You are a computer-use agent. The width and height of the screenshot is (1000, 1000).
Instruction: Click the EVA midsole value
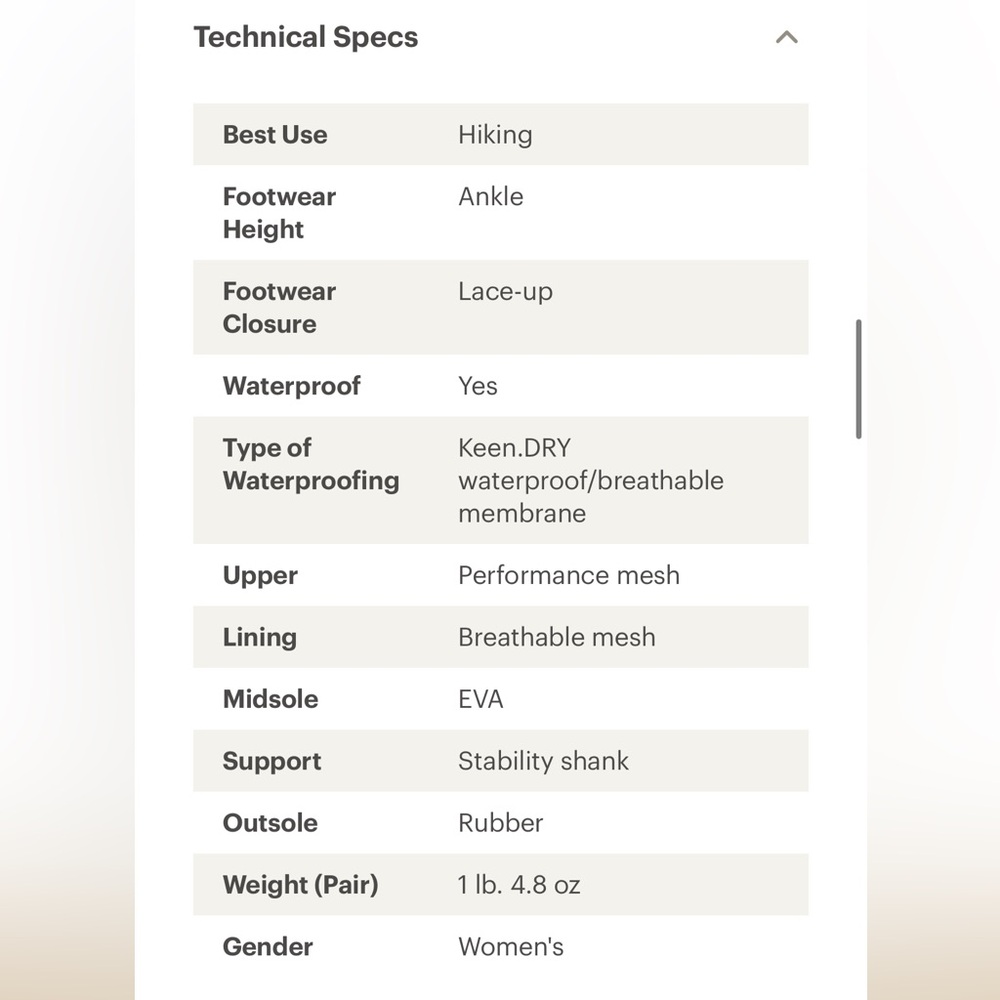coord(481,699)
